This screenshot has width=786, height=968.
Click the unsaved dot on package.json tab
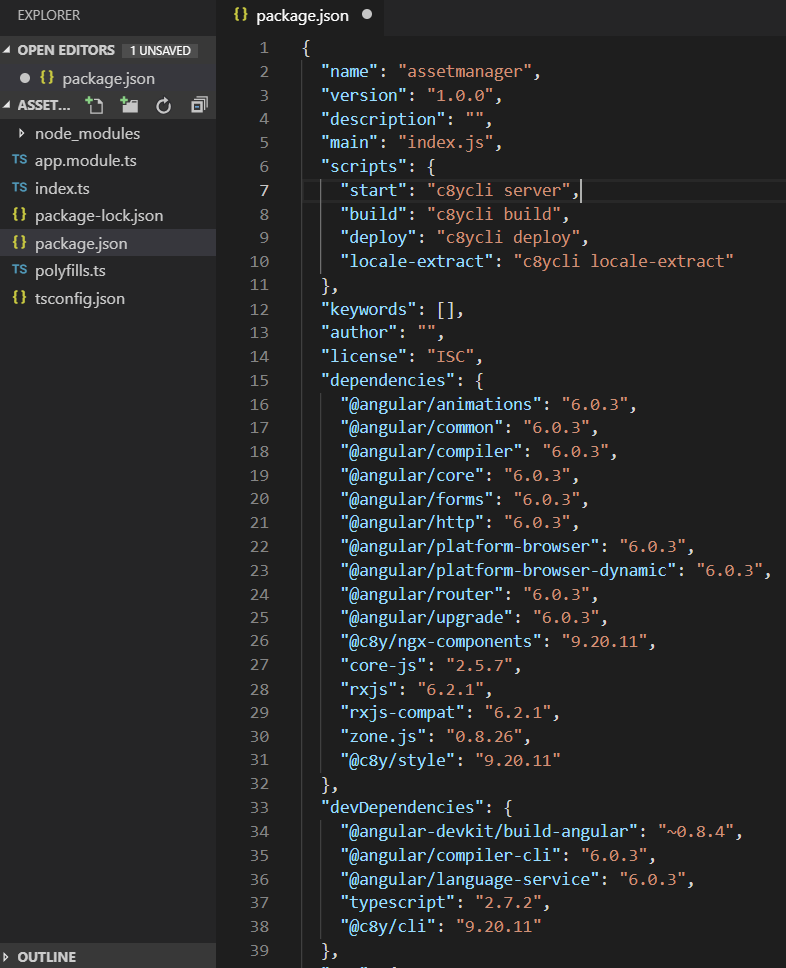coord(366,16)
